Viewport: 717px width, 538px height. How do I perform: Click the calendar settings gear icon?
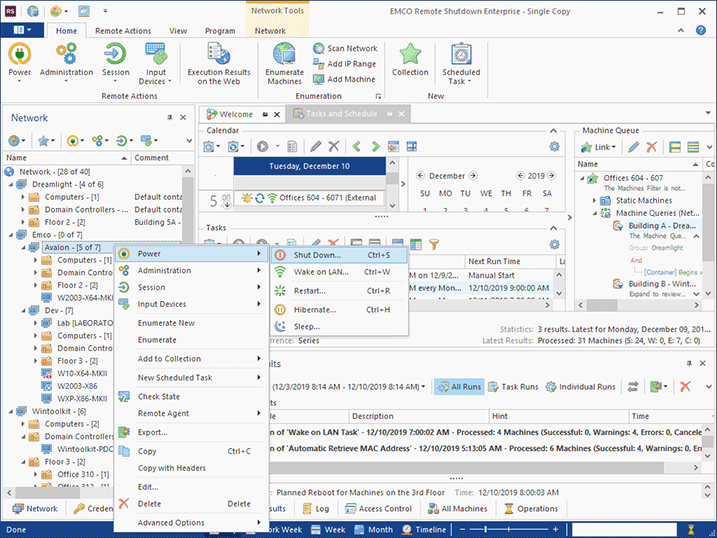coord(553,147)
